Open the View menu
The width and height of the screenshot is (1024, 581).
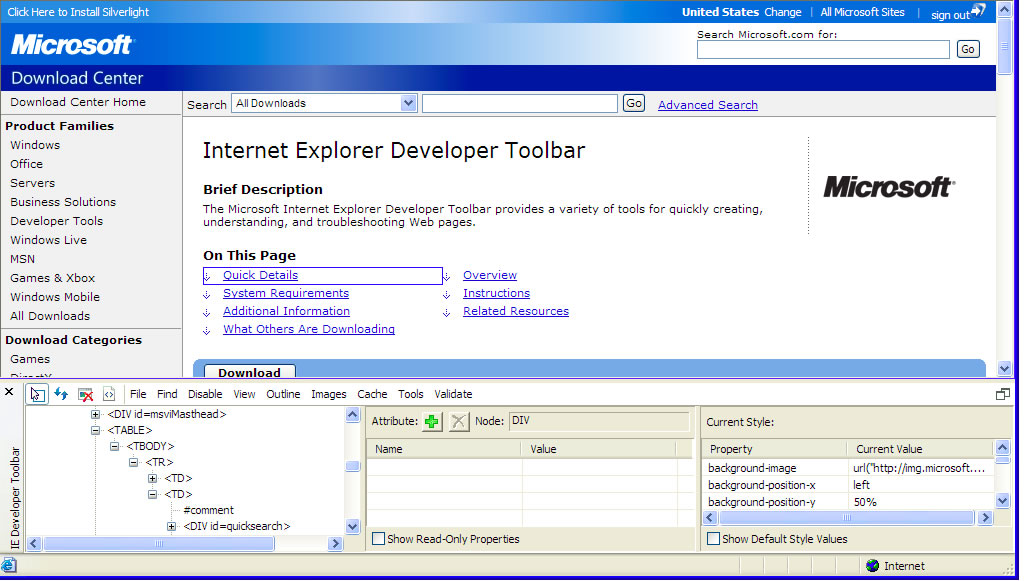(x=244, y=394)
